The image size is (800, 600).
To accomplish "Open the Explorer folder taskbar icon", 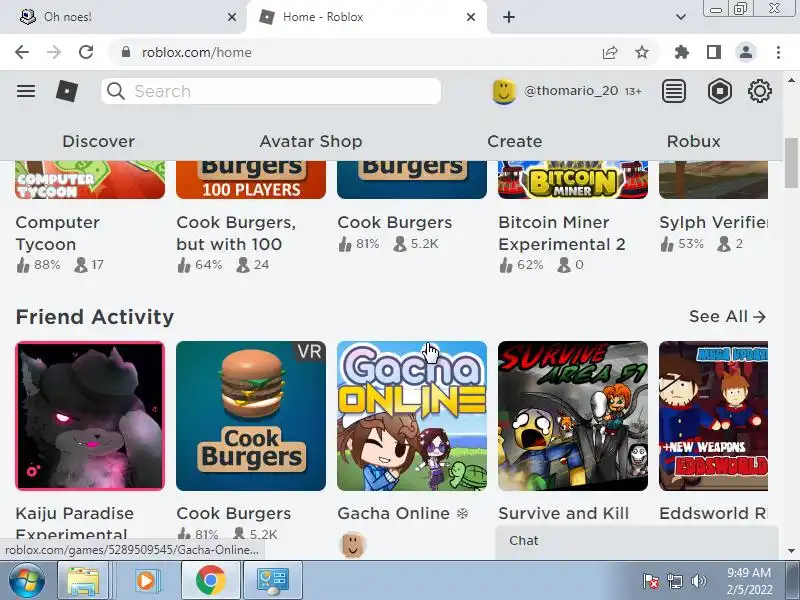I will 83,580.
